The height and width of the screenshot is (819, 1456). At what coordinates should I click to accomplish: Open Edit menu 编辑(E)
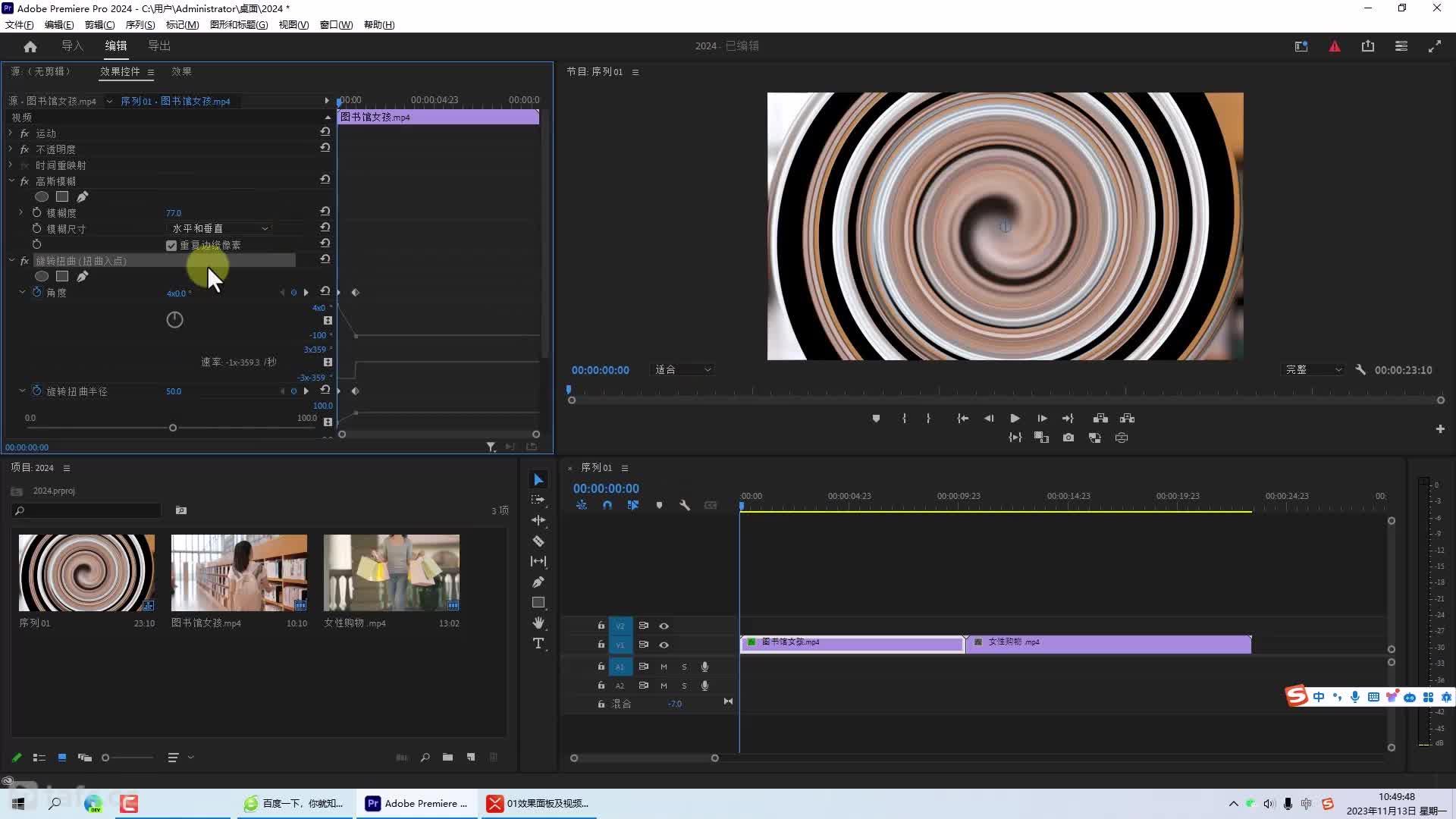[59, 24]
